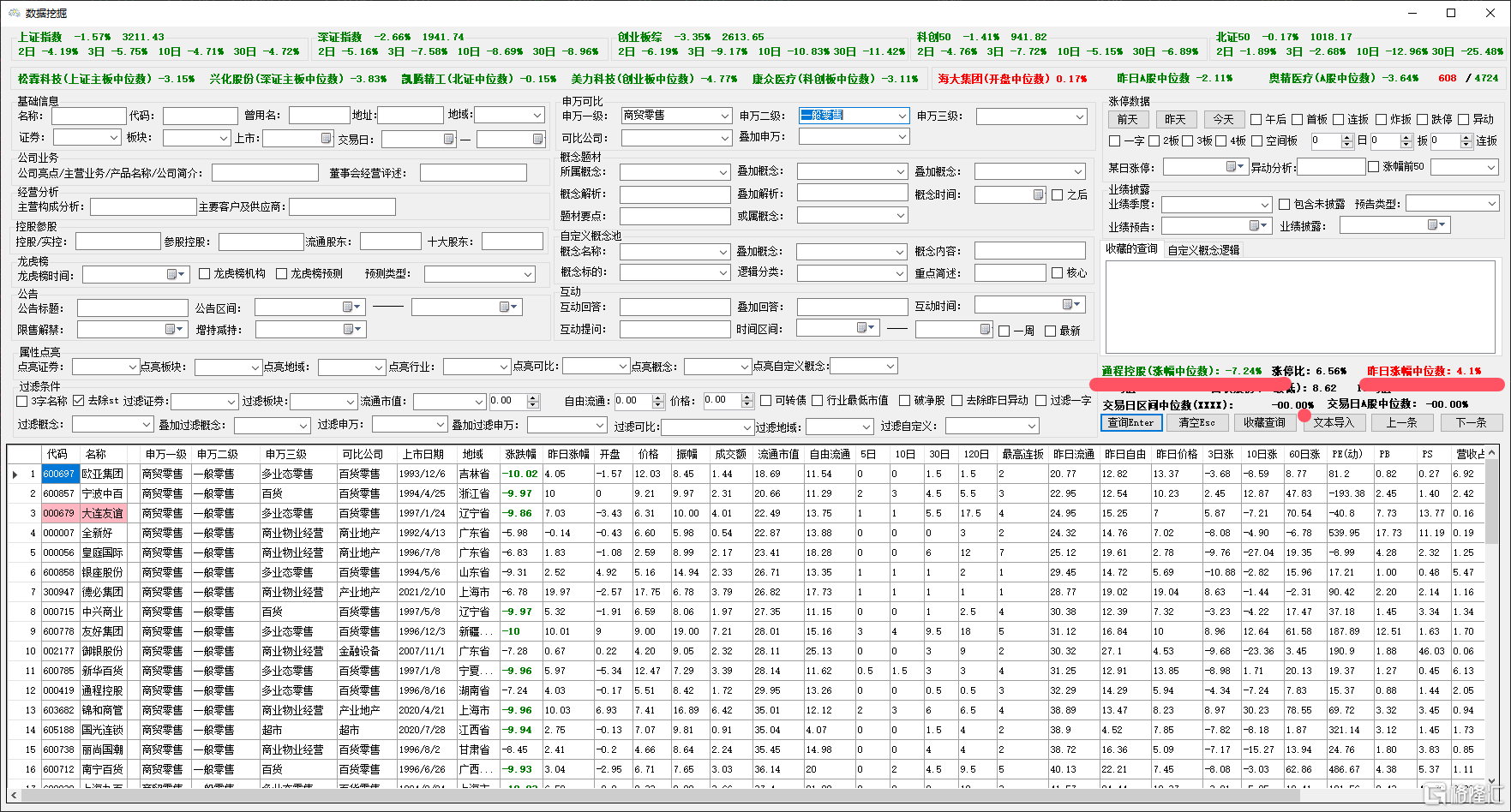Screen dimensions: 1511x812
Task: Open the 业绩披露 calendar picker
Action: point(1436,224)
